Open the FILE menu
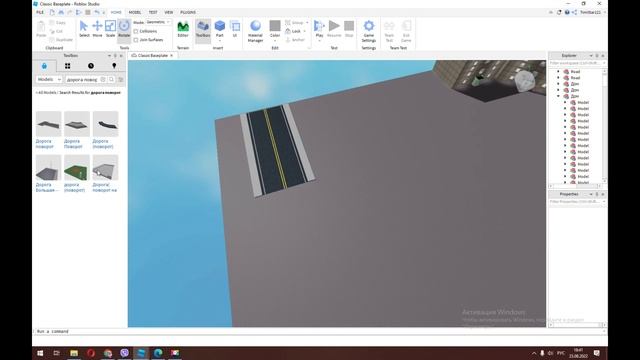The height and width of the screenshot is (360, 640). tap(40, 12)
